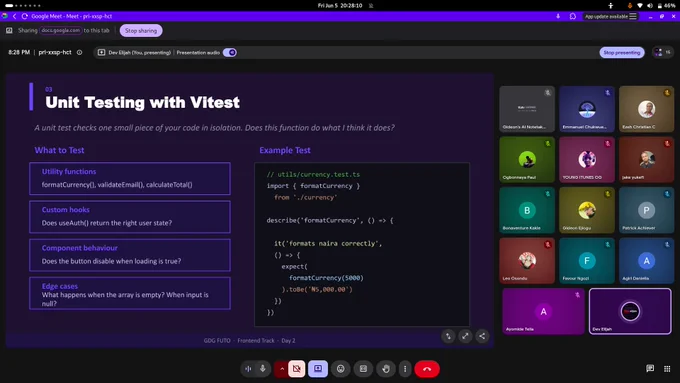
Task: Open the audio settings waveform icon
Action: (x=248, y=369)
